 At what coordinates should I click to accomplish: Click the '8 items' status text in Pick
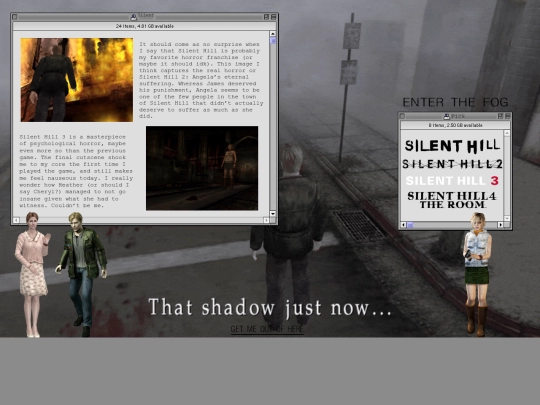(x=455, y=125)
